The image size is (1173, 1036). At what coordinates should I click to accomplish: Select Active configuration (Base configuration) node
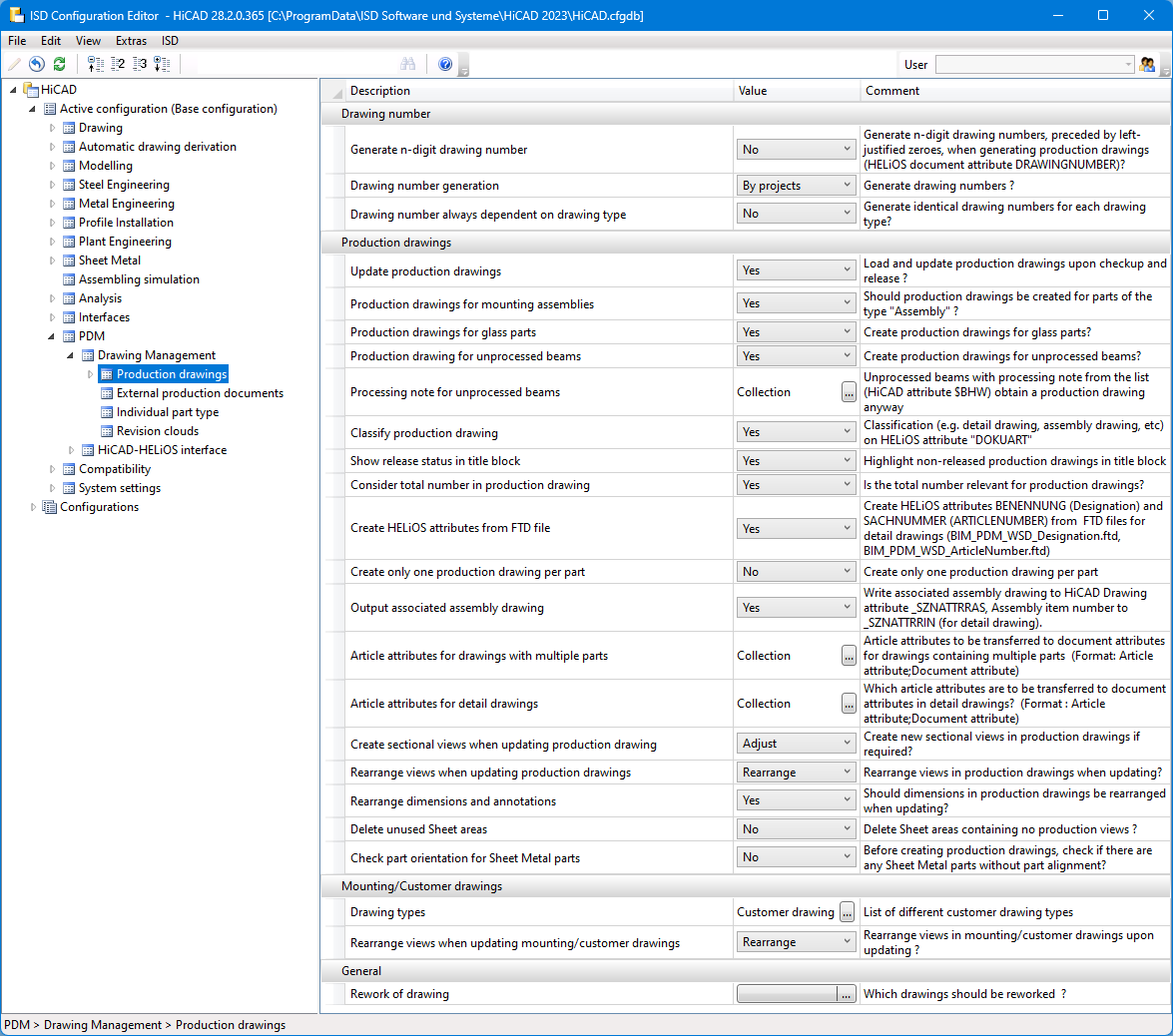(169, 109)
